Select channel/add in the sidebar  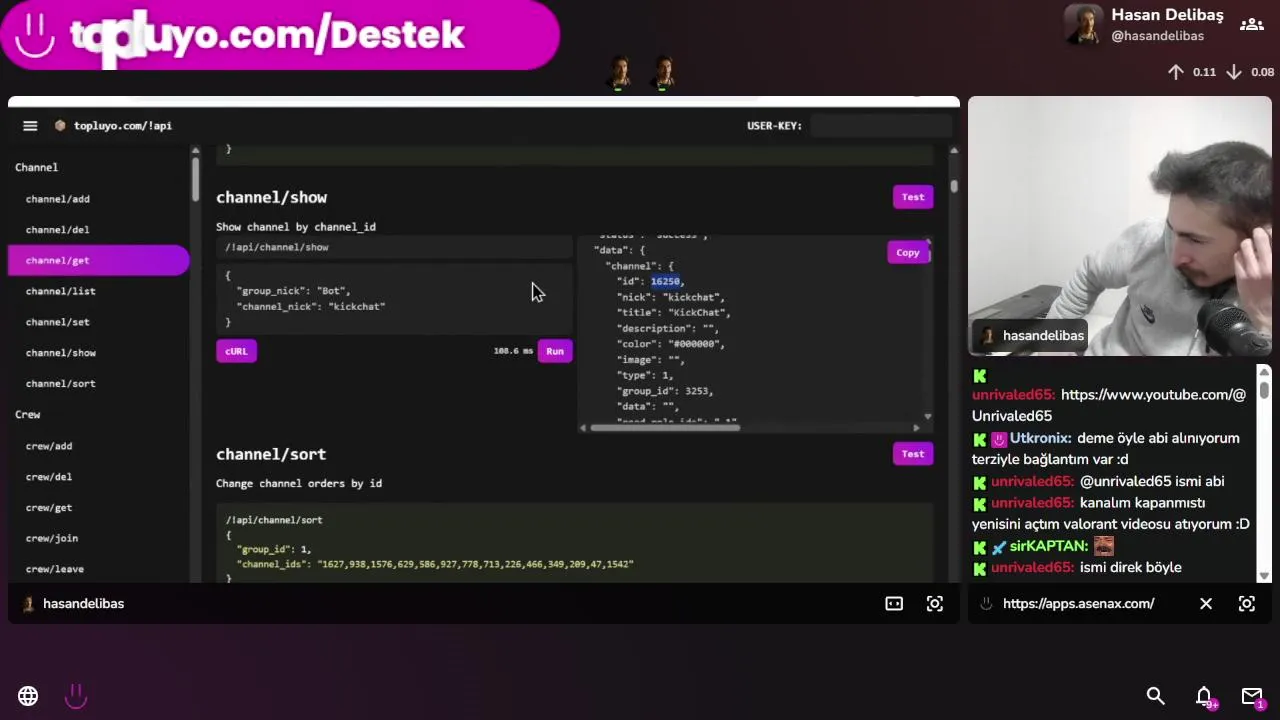(58, 199)
